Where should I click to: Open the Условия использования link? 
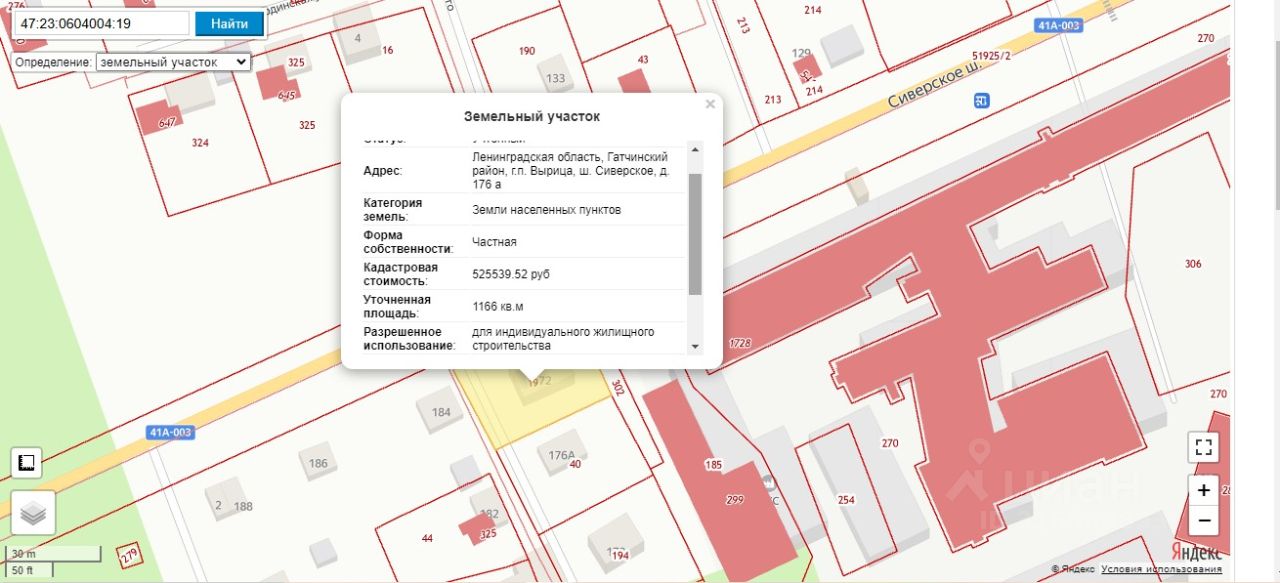[1161, 569]
